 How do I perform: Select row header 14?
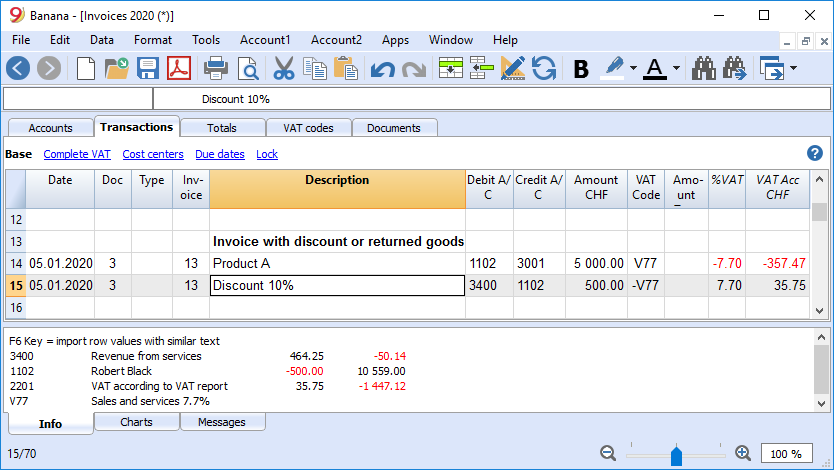tap(16, 264)
